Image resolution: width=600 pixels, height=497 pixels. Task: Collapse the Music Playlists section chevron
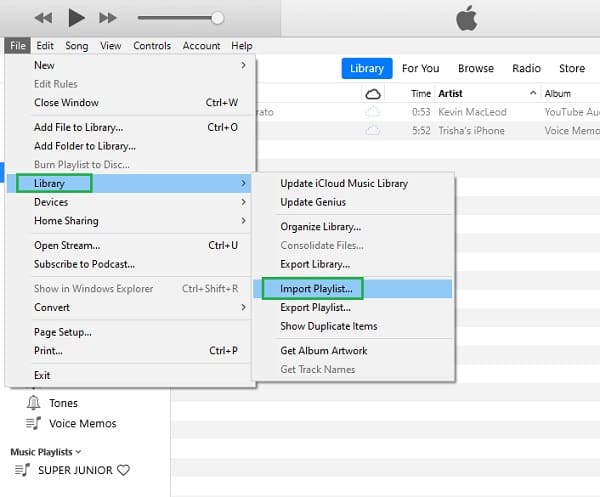click(78, 452)
